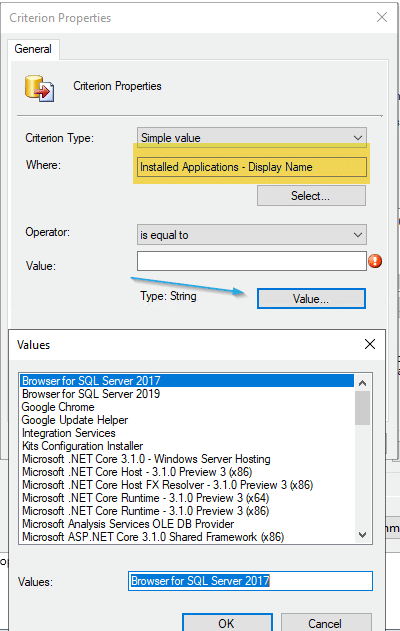
Task: Click Cancel in the Values dialog
Action: click(x=326, y=623)
